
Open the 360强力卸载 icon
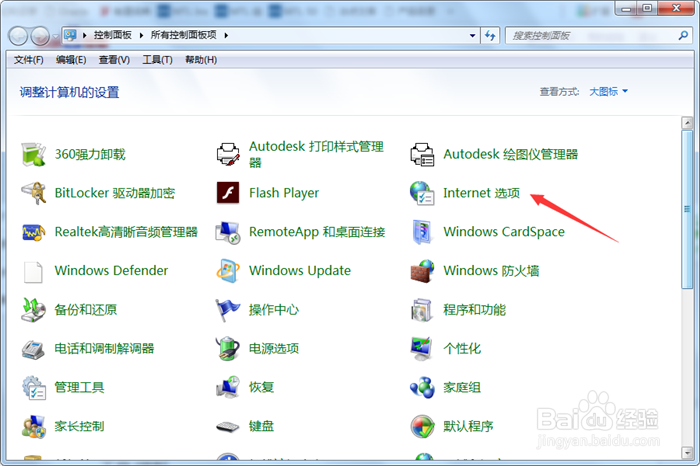pyautogui.click(x=33, y=154)
